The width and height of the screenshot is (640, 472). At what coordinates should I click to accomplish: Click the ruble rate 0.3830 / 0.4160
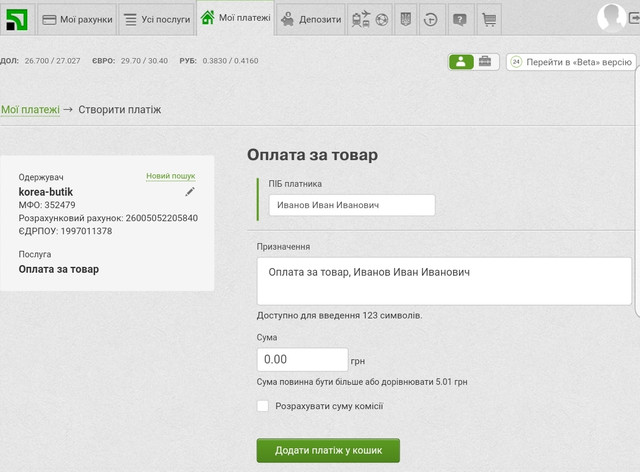click(x=230, y=61)
